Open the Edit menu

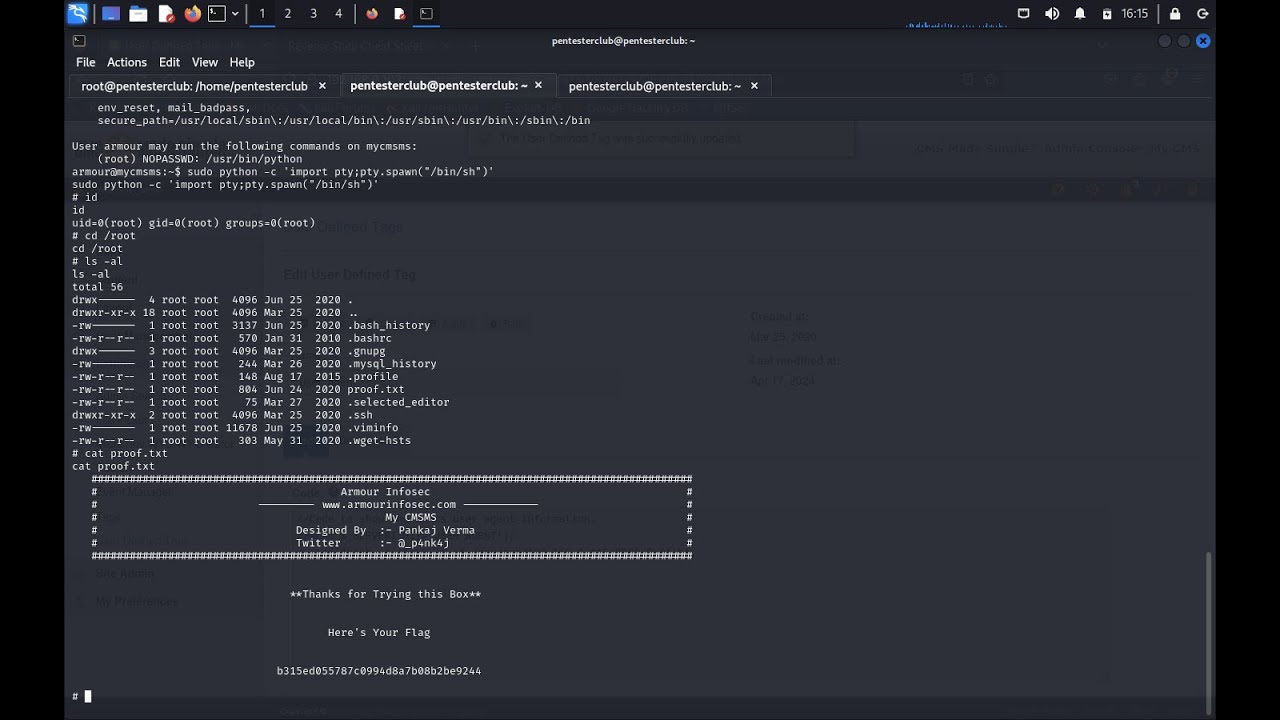169,62
